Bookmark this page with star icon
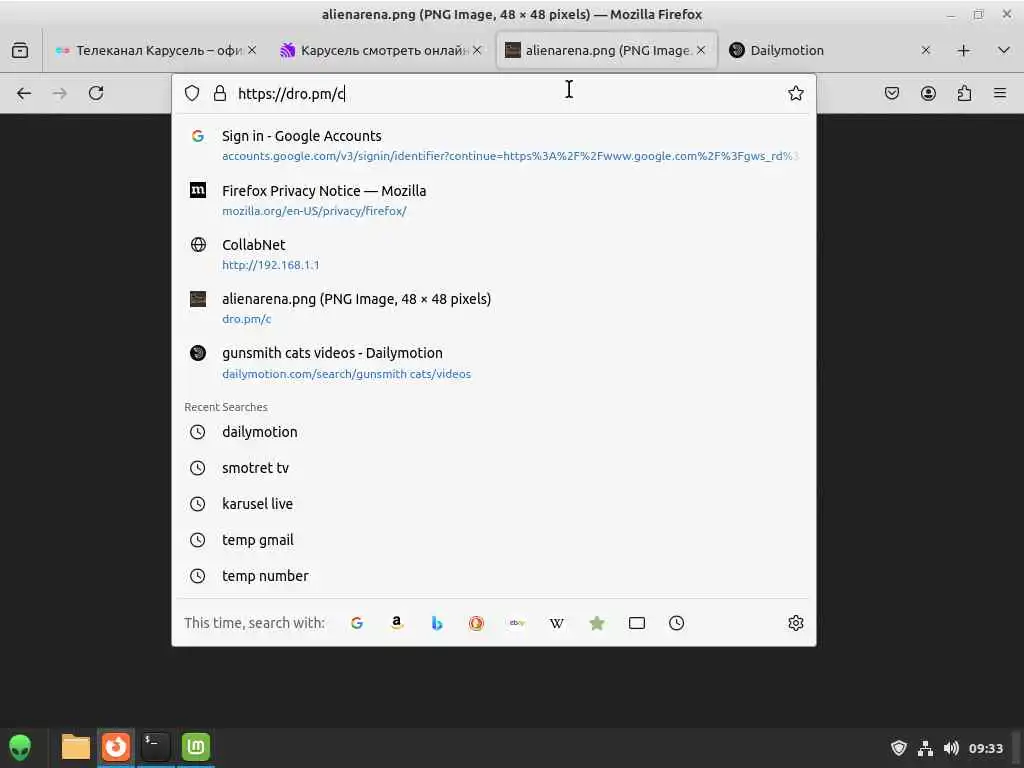 click(795, 93)
